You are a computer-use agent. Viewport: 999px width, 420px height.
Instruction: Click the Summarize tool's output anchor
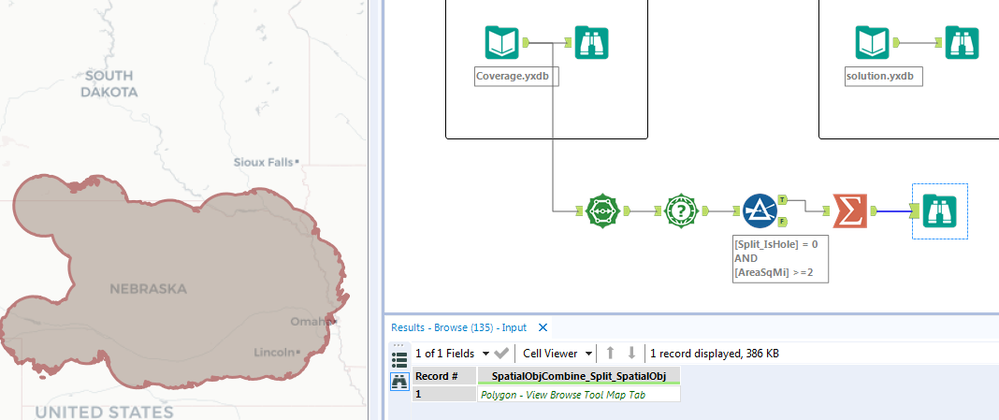click(x=875, y=211)
